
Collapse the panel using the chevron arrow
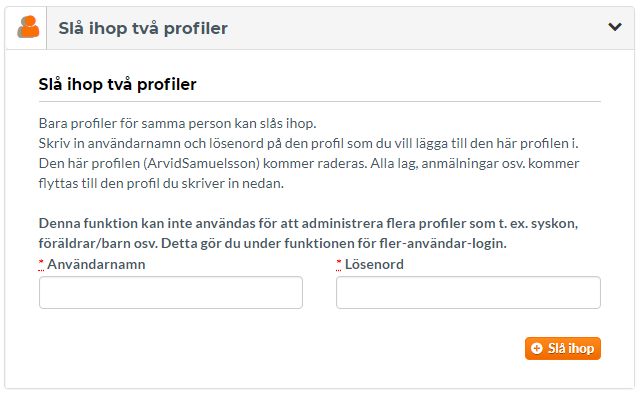click(x=615, y=27)
